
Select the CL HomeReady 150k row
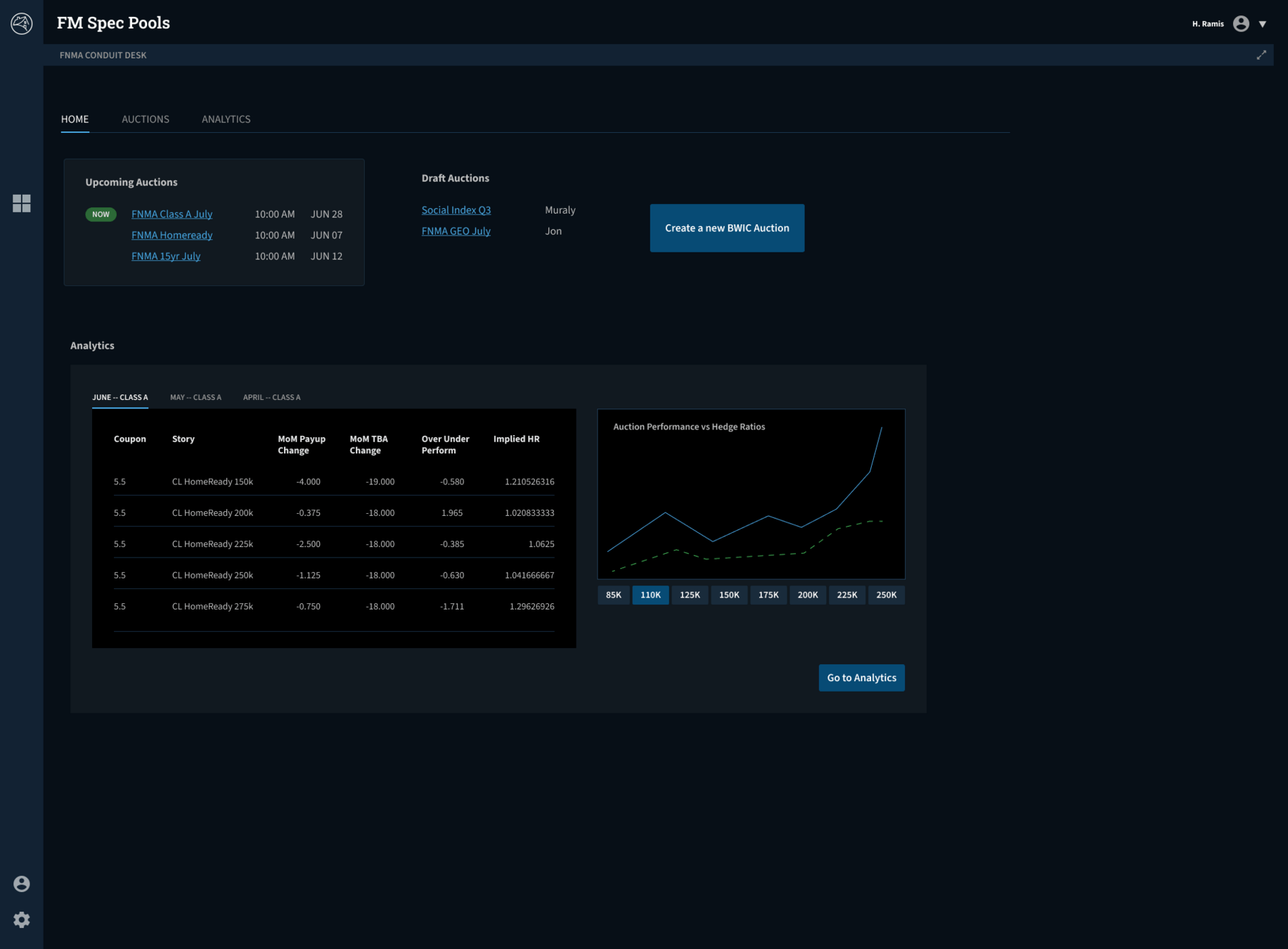click(334, 482)
